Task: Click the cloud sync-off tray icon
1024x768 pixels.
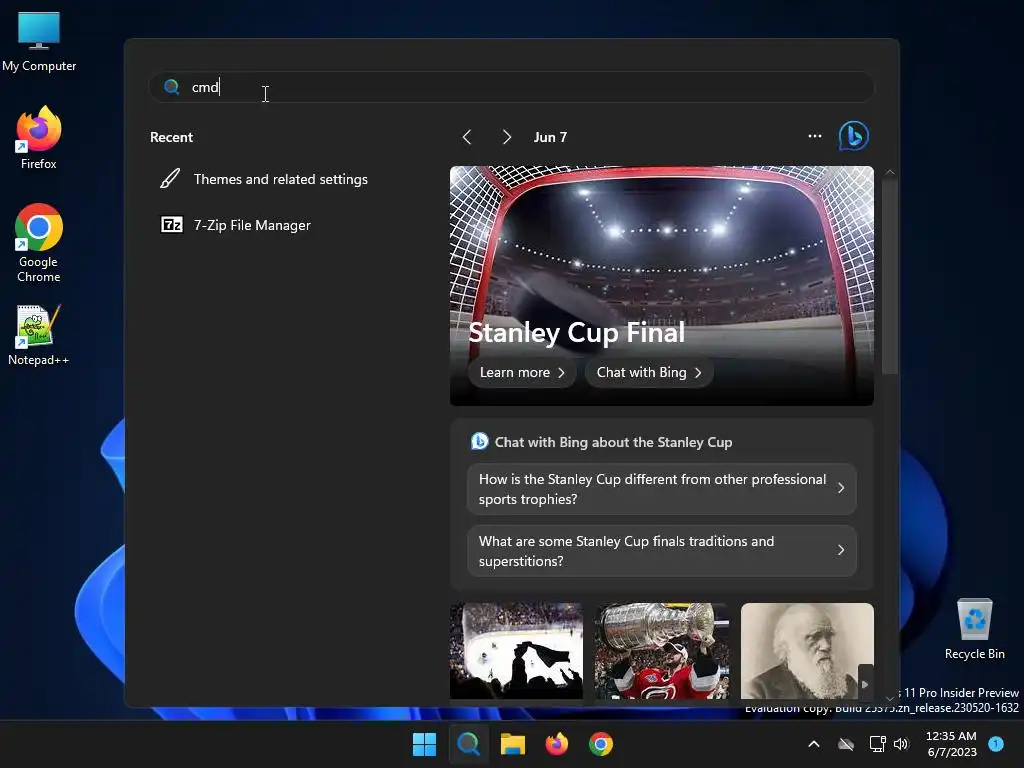Action: click(846, 744)
